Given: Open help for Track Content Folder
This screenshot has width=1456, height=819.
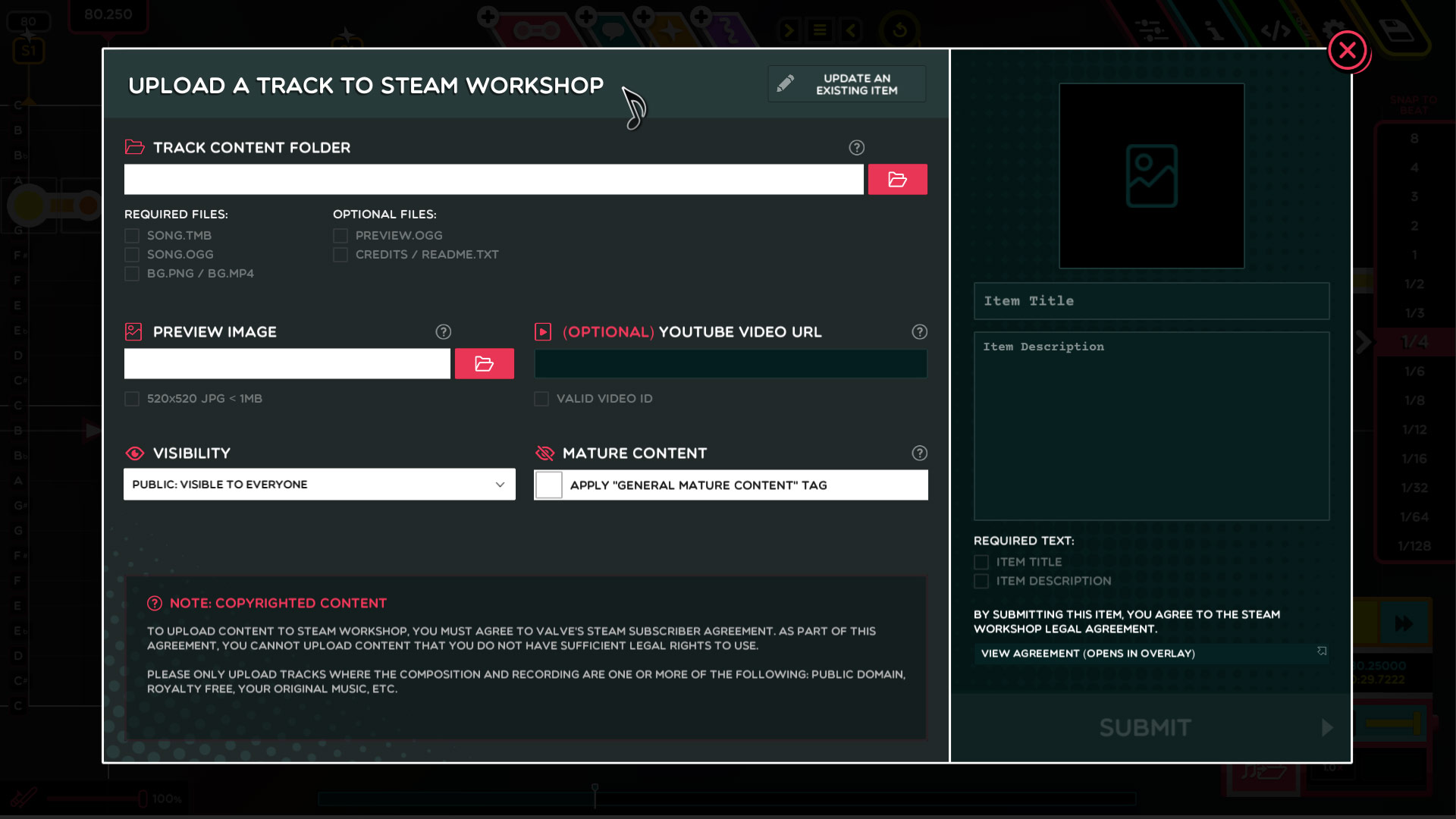Looking at the screenshot, I should point(856,148).
